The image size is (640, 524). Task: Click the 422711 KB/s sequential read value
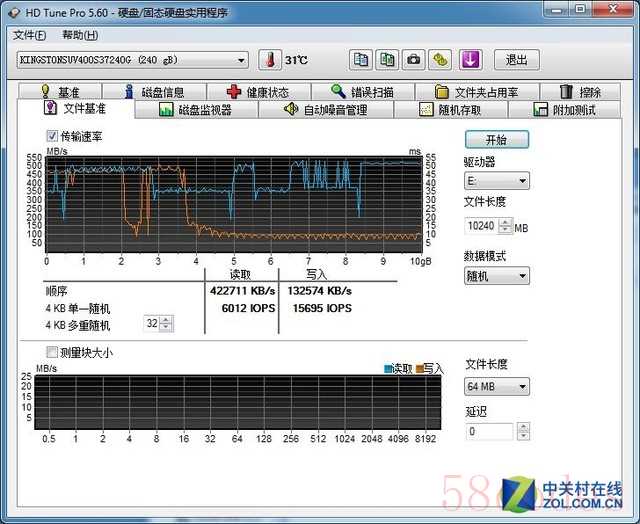[x=242, y=291]
